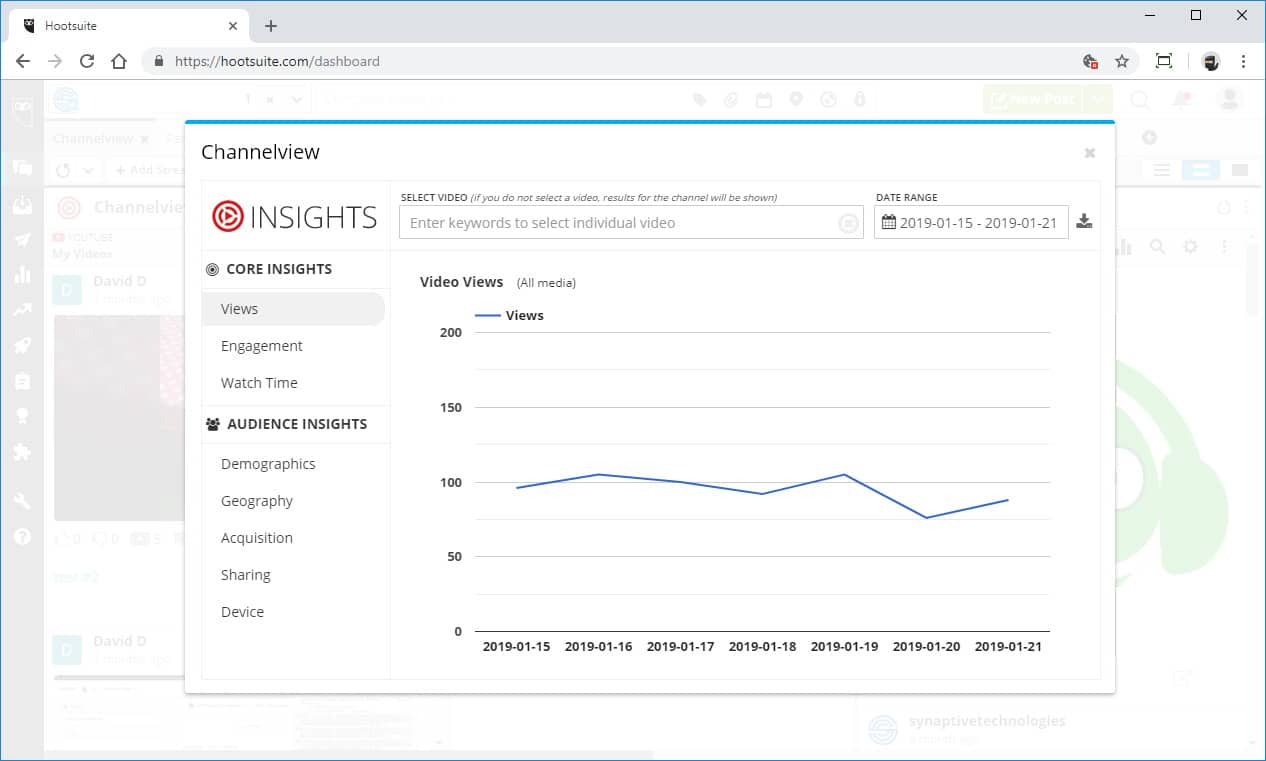
Task: Click the 2019-01-18 axis label
Action: coord(763,647)
